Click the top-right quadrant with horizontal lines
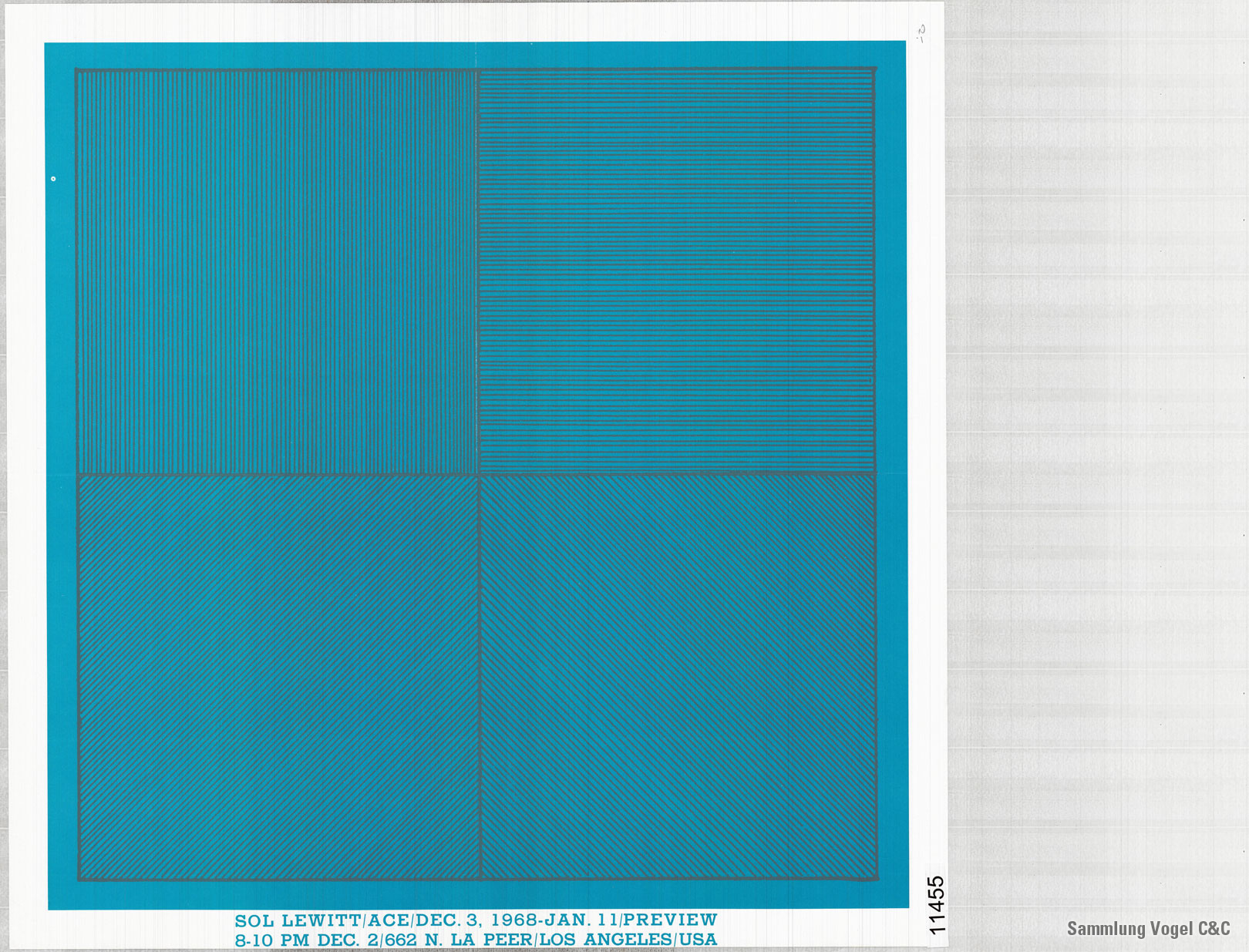 click(676, 271)
